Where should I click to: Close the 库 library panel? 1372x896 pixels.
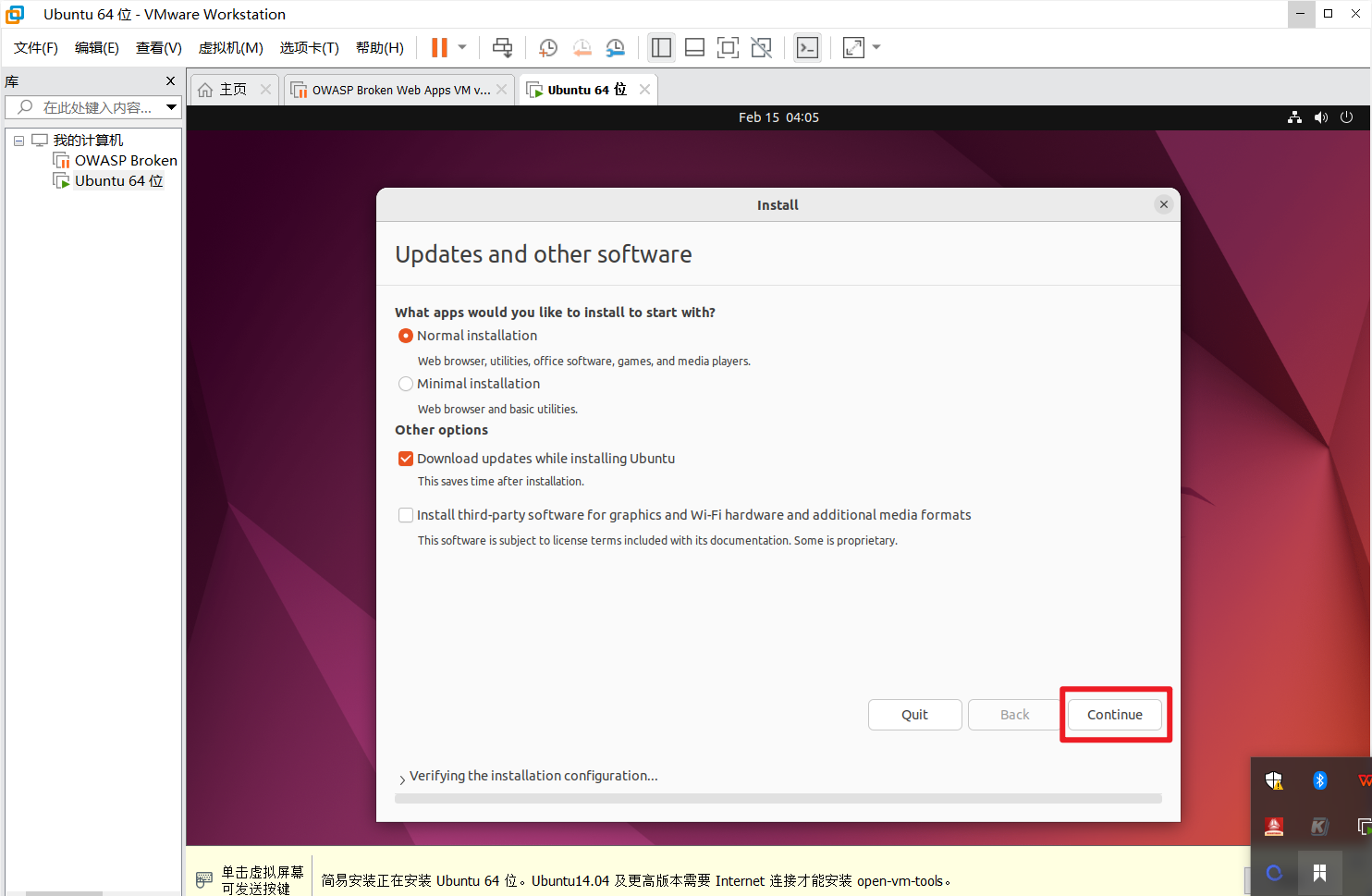pyautogui.click(x=170, y=81)
